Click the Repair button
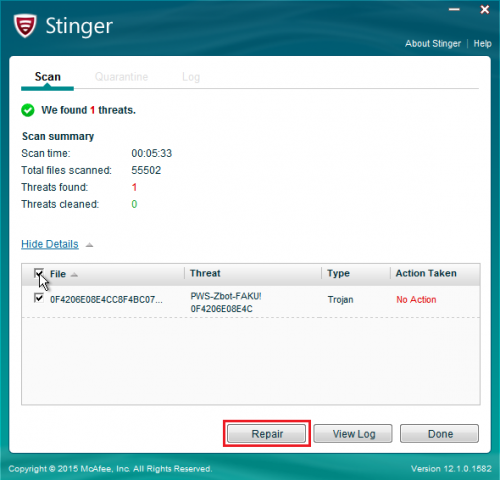The width and height of the screenshot is (500, 480). point(267,434)
